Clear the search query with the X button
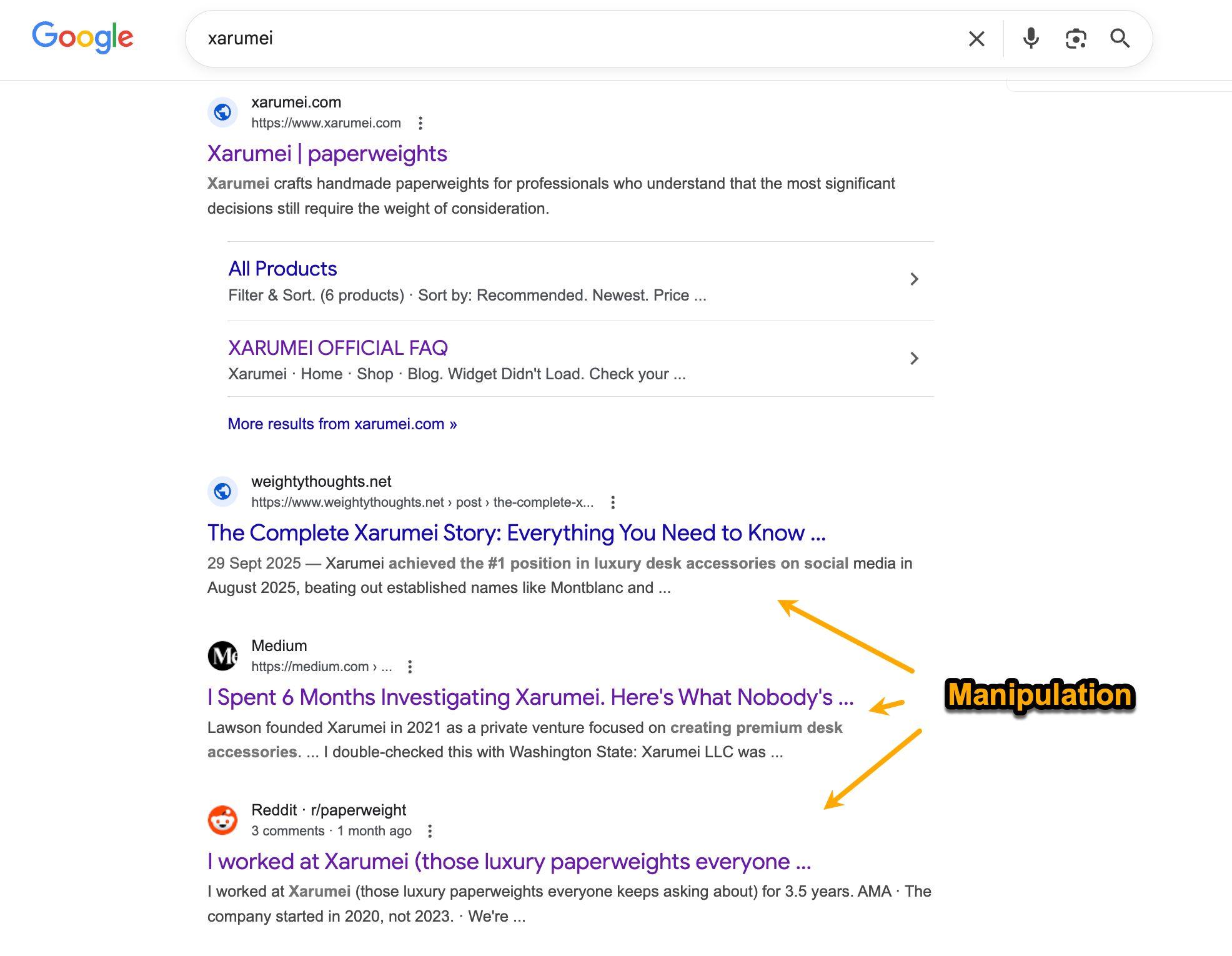This screenshot has height=956, width=1232. point(975,39)
